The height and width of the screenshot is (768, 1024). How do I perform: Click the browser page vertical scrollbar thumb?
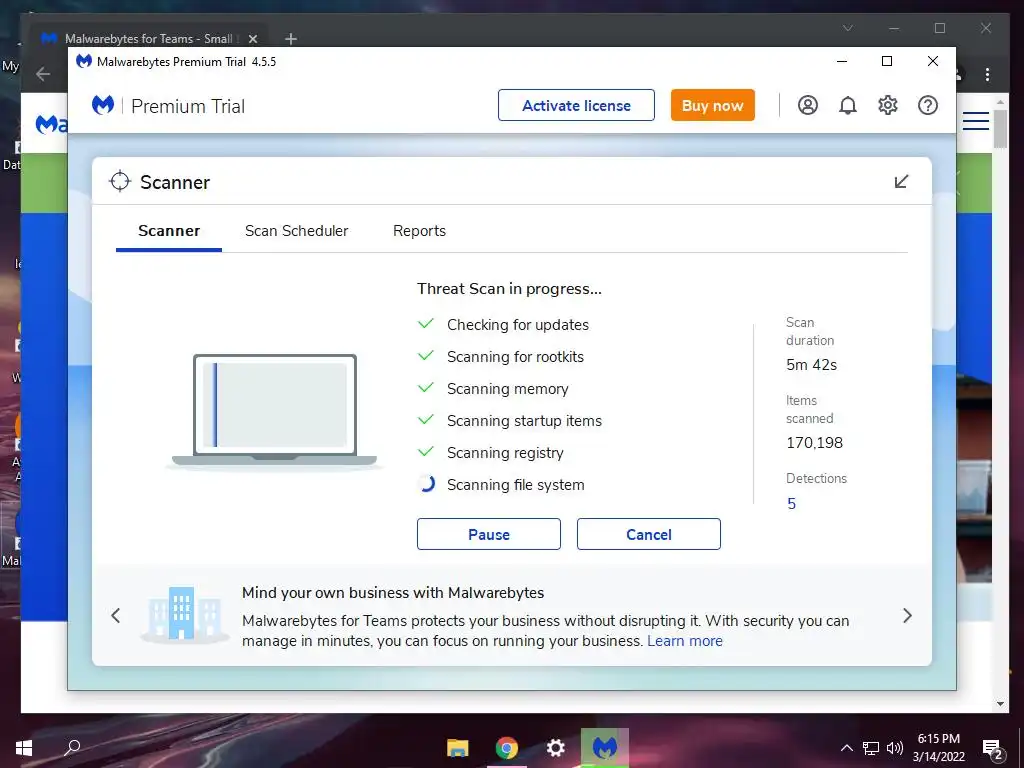click(x=1000, y=128)
